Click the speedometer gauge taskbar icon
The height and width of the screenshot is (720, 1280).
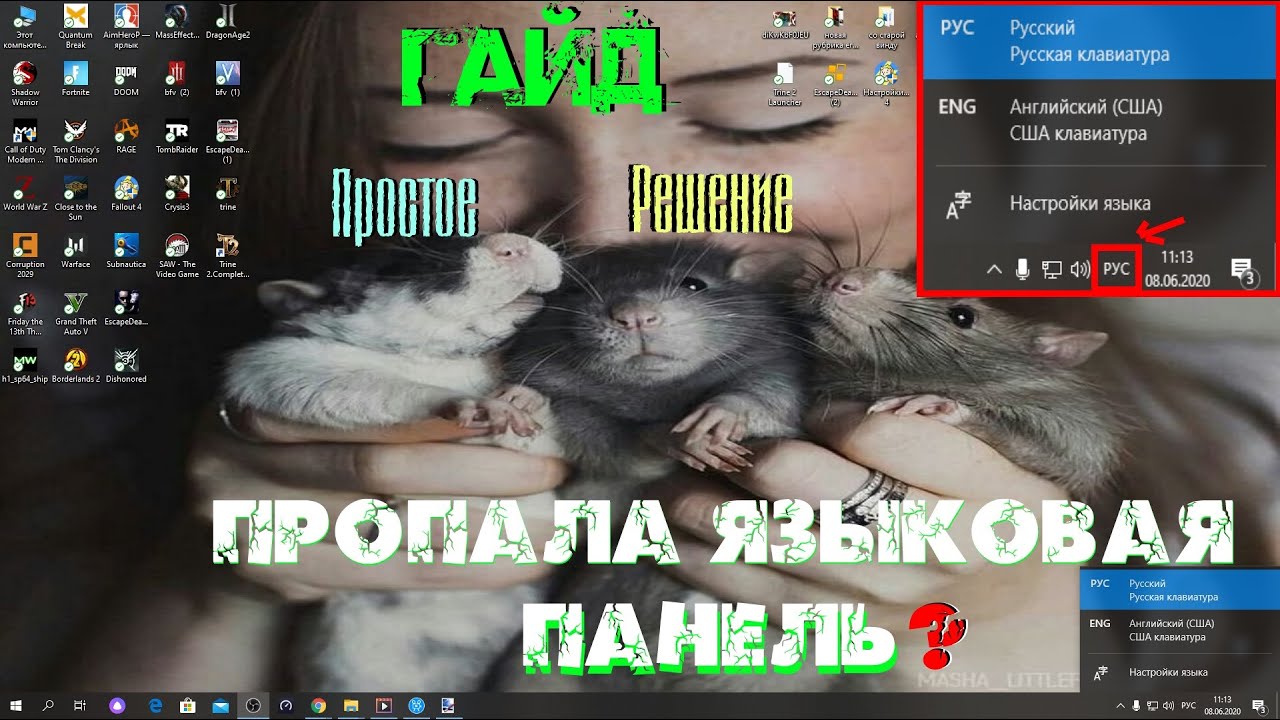coord(286,705)
